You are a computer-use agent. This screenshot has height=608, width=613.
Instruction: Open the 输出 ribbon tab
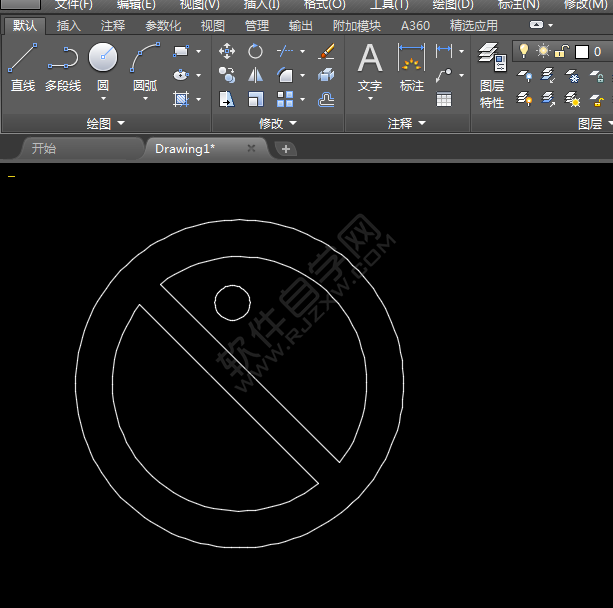(x=301, y=26)
